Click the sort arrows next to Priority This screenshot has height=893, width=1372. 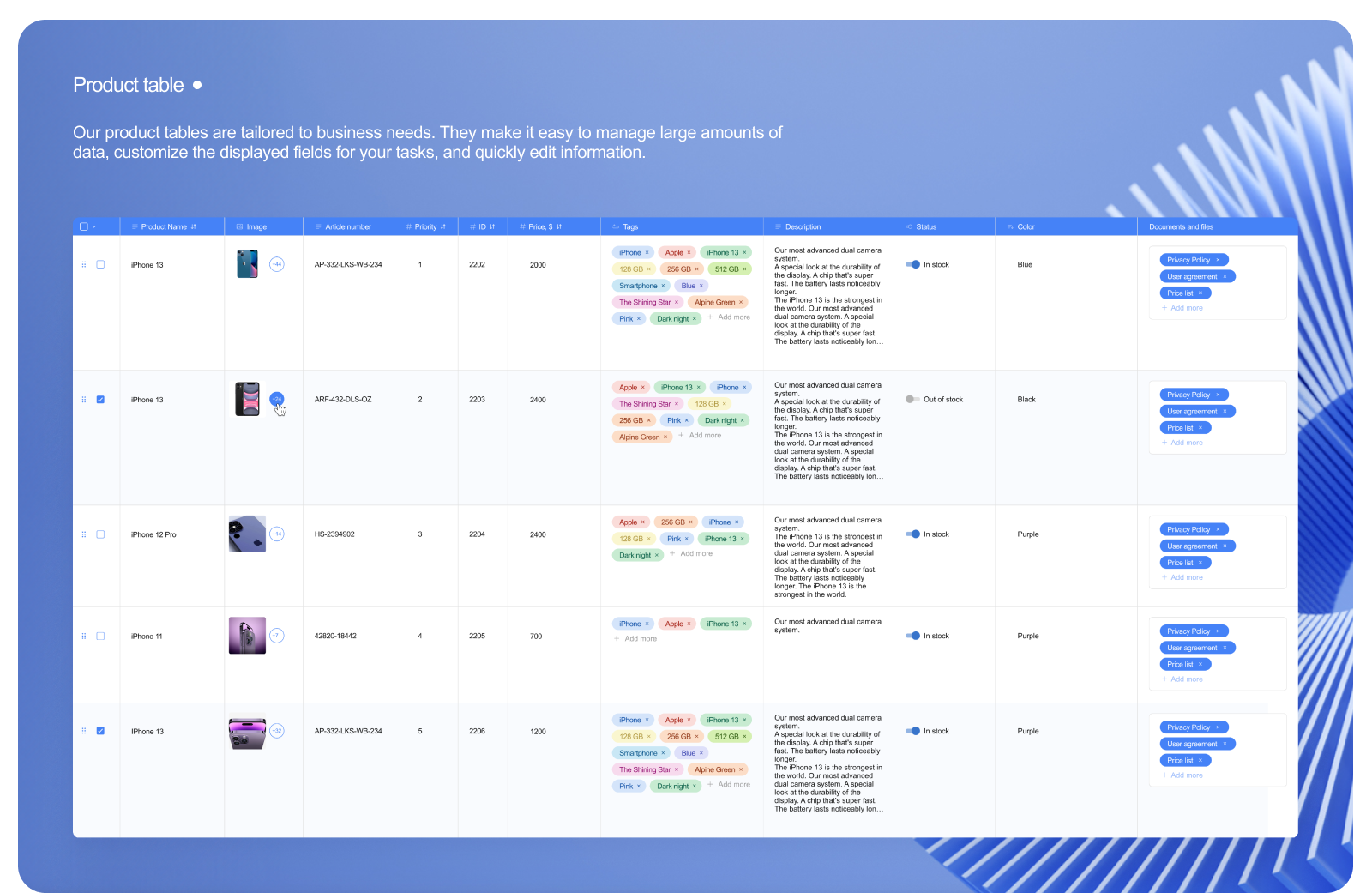[443, 226]
